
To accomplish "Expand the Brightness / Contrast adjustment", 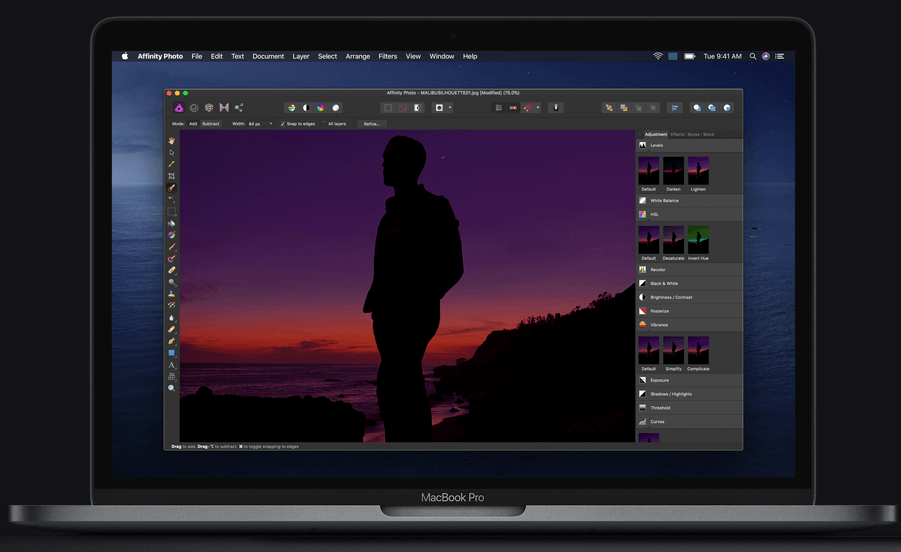I will [690, 297].
